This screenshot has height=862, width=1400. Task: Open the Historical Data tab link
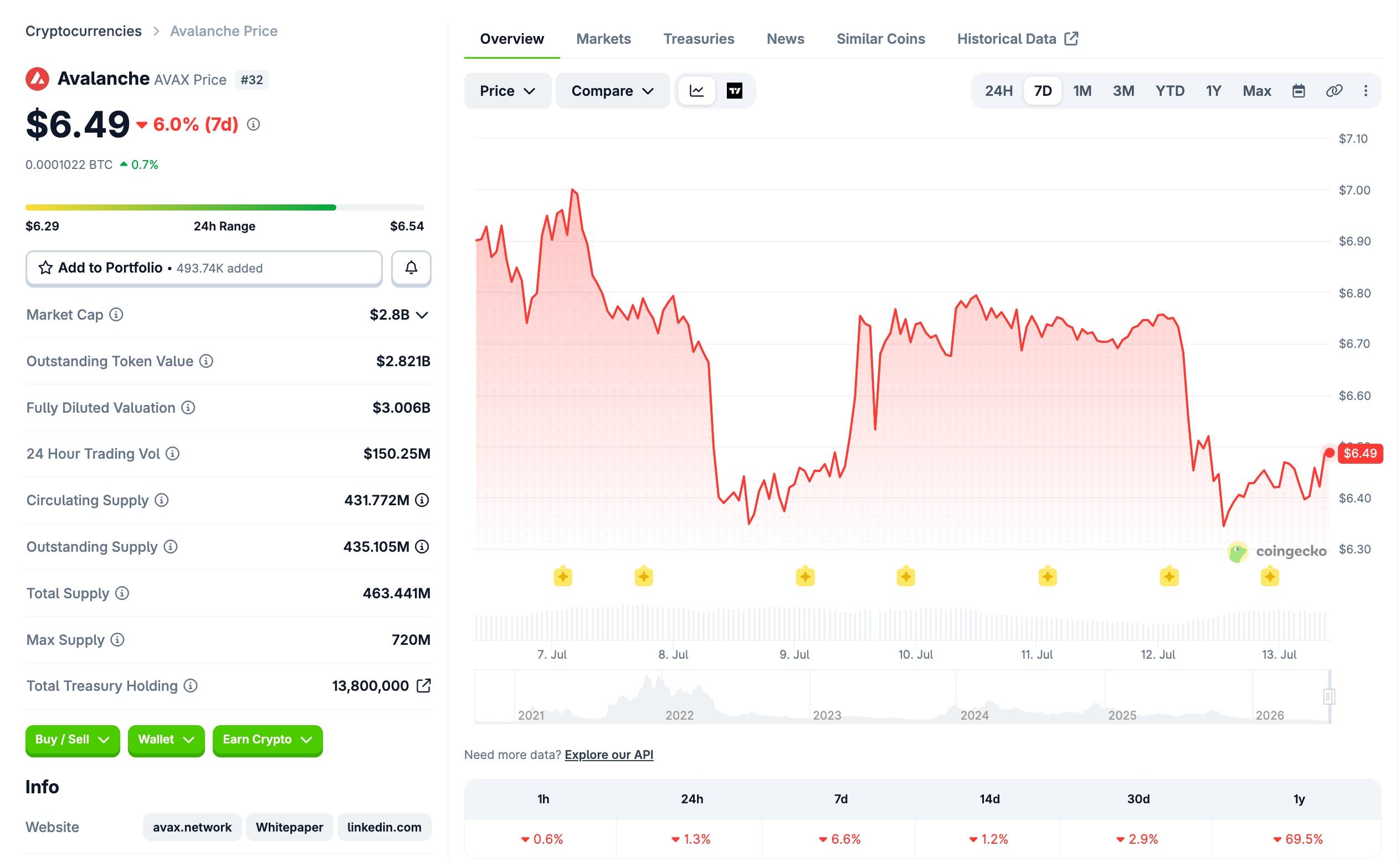[x=1019, y=39]
